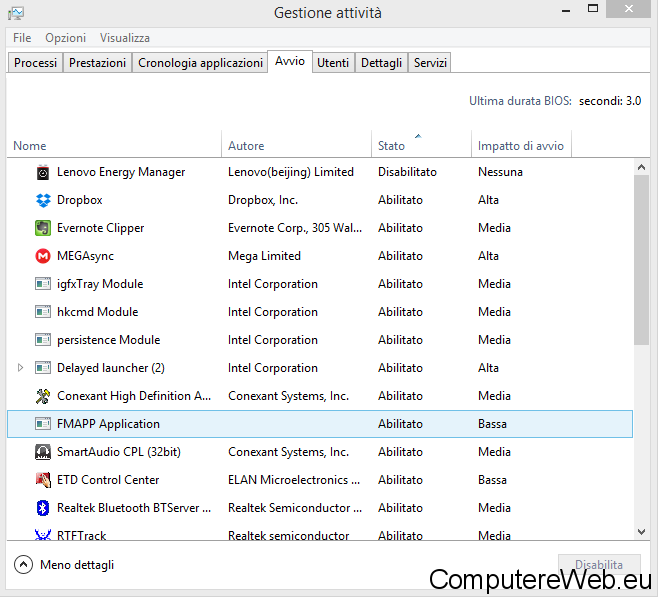Expand the Delayed launcher (2) group
Screen dimensions: 658x599
coord(20,368)
